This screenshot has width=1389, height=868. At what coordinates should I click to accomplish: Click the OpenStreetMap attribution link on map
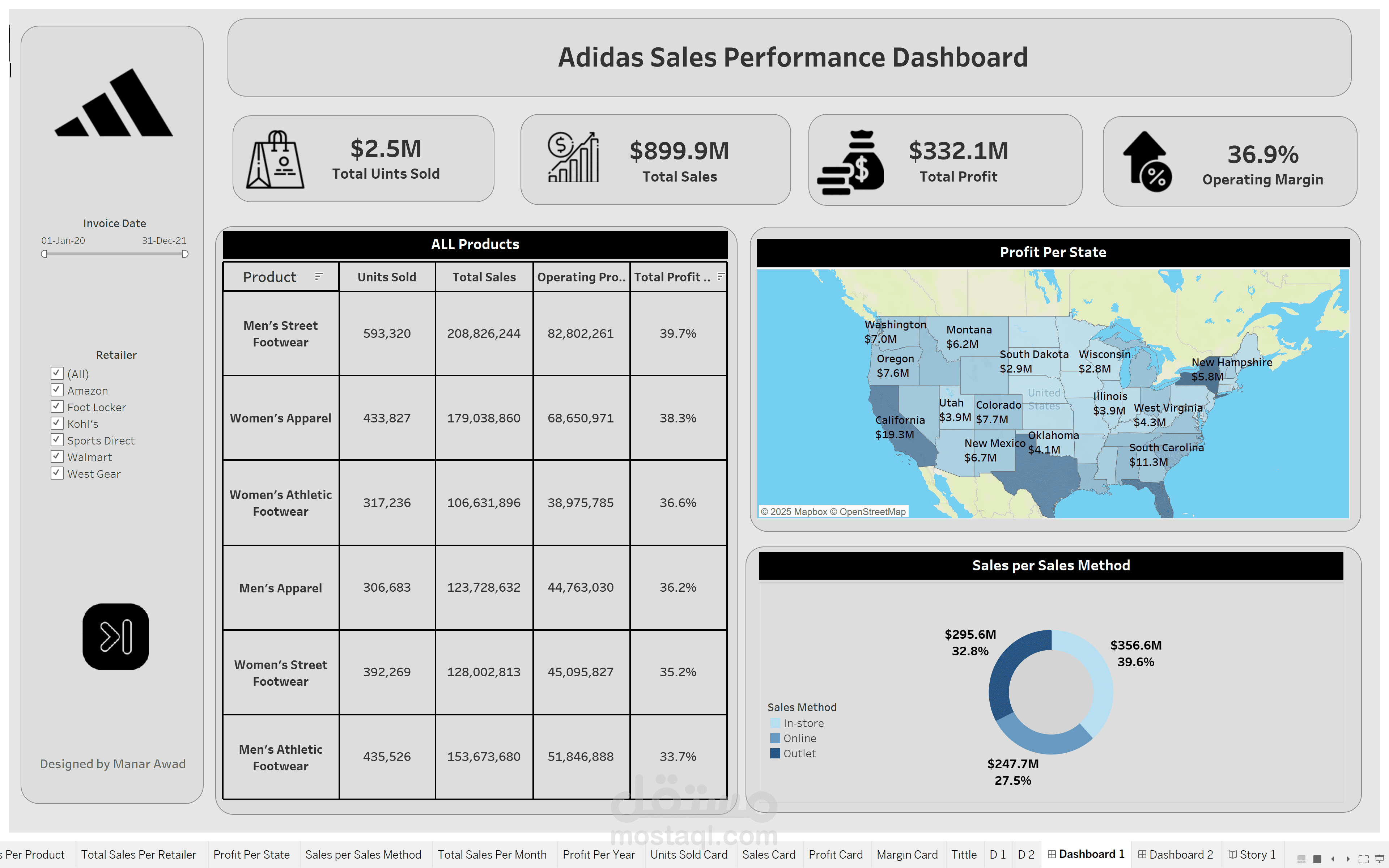(x=868, y=511)
